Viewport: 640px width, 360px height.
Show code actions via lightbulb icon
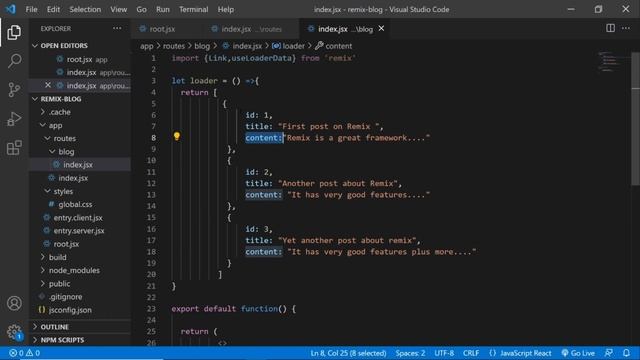[176, 136]
